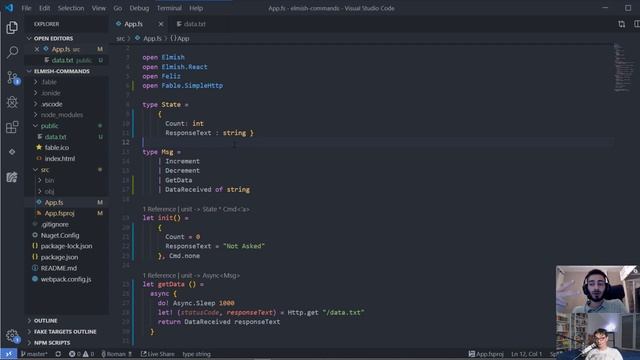The image size is (640, 360).
Task: Expand the node_modules folder
Action: 62,115
